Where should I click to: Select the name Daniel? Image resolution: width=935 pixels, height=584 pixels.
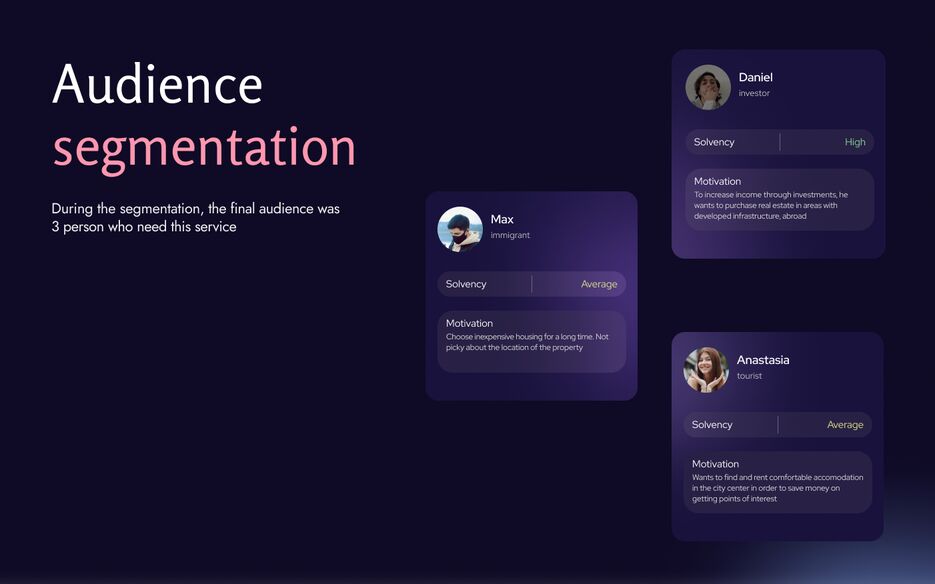point(756,77)
